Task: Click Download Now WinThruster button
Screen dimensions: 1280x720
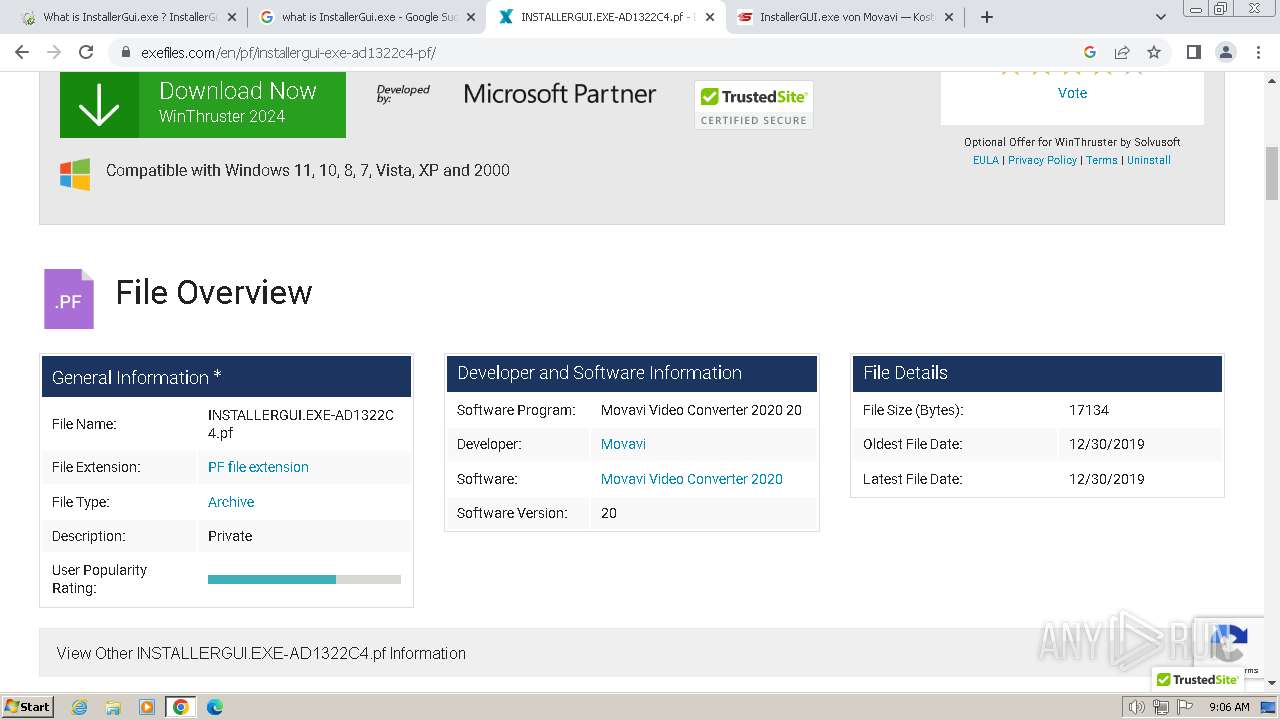Action: click(x=203, y=104)
